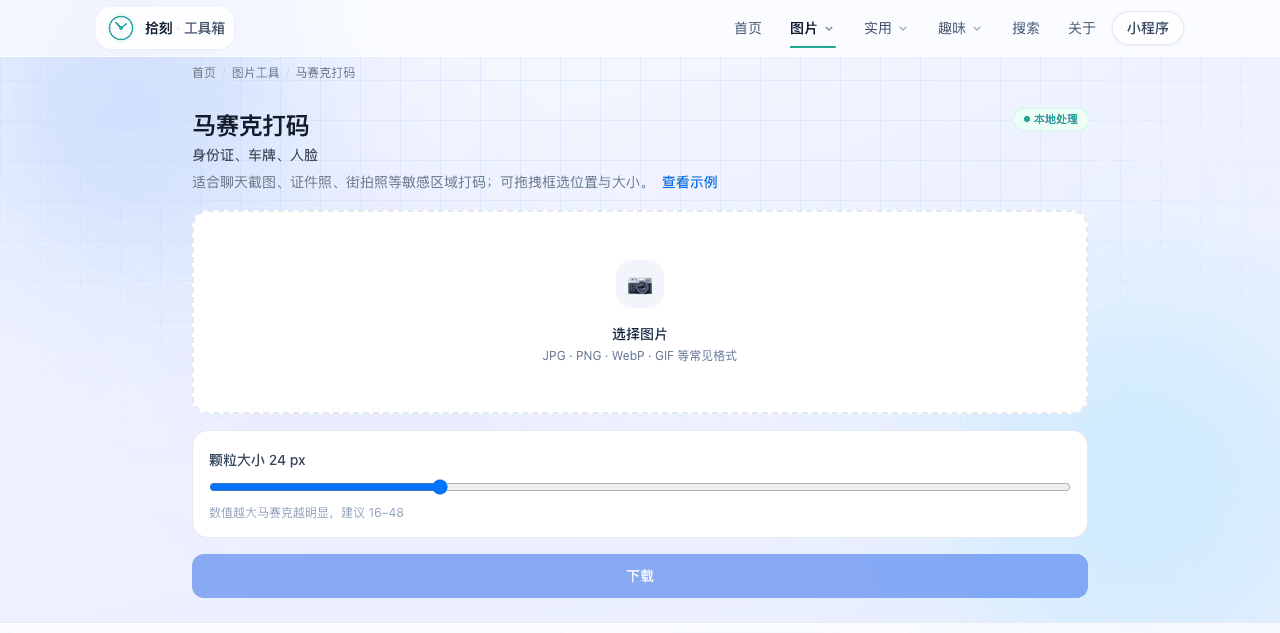Click the 数值越大马赛克越明显 hint text
Screen dimensions: 1280x633
coord(306,513)
